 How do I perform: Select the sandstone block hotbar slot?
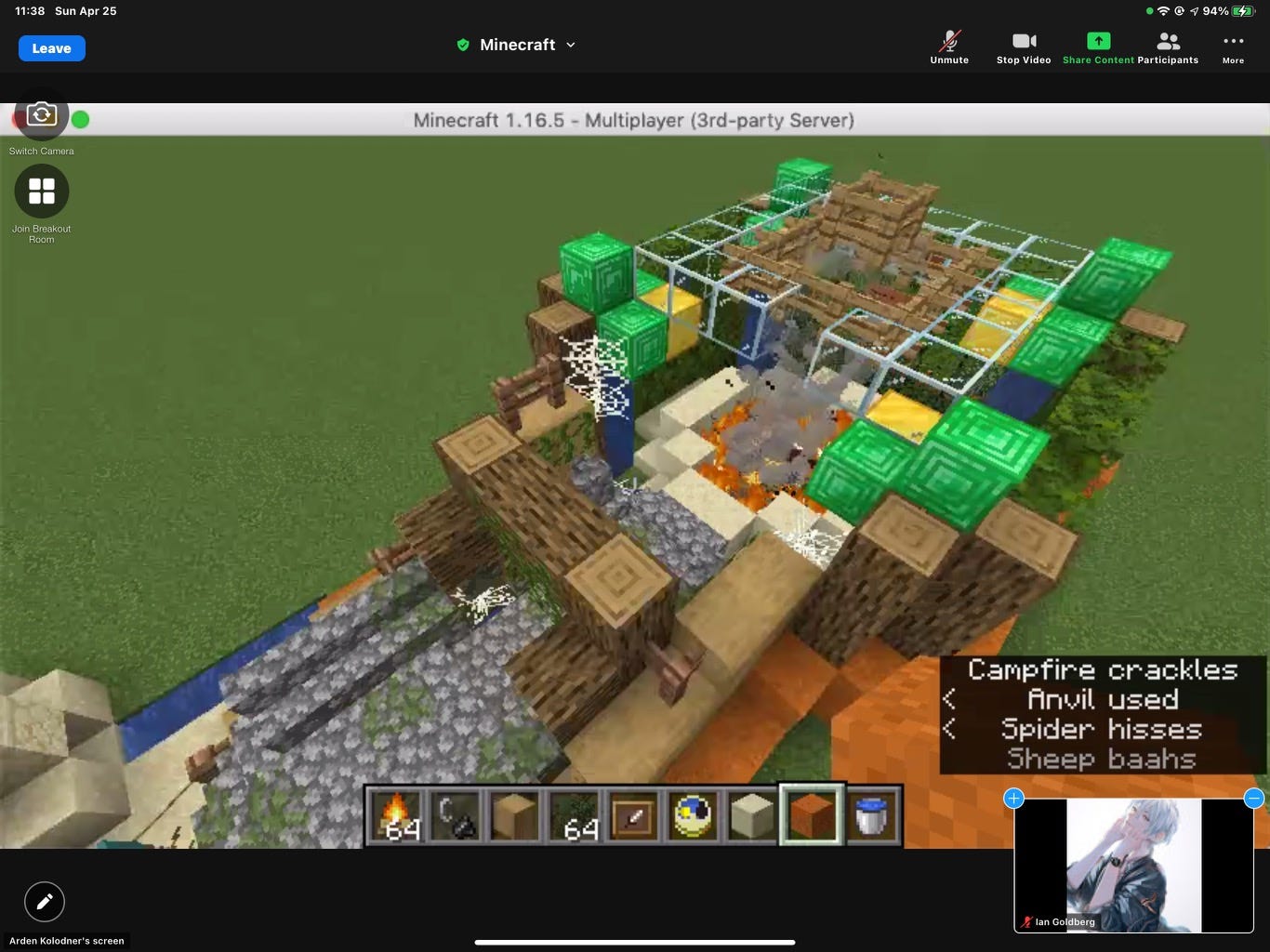click(x=752, y=816)
